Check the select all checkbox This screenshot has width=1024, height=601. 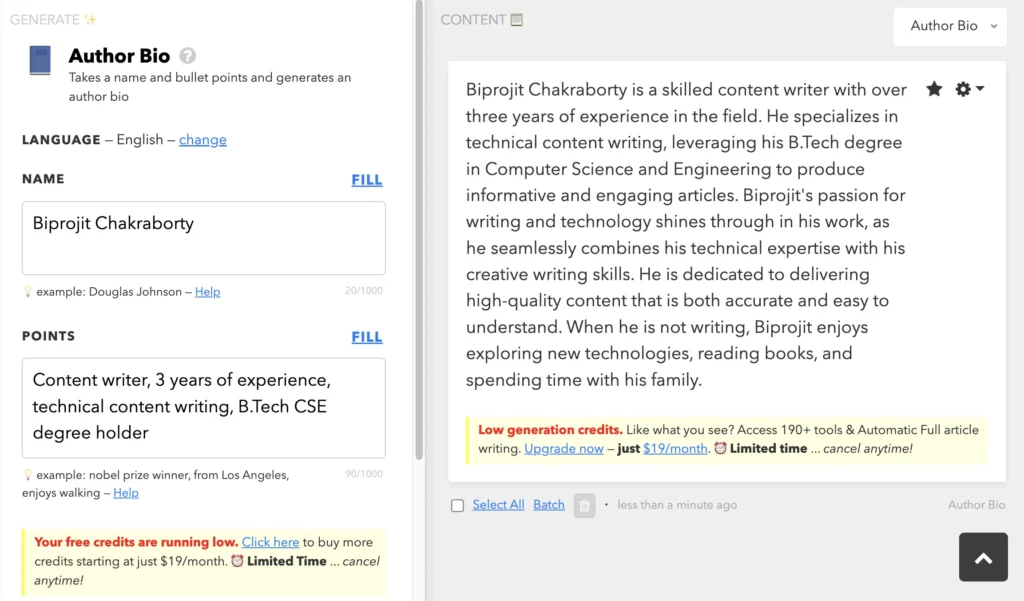point(457,506)
